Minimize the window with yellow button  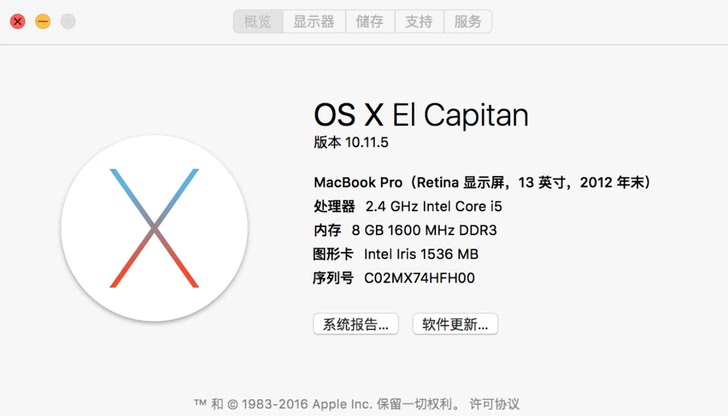(x=43, y=21)
